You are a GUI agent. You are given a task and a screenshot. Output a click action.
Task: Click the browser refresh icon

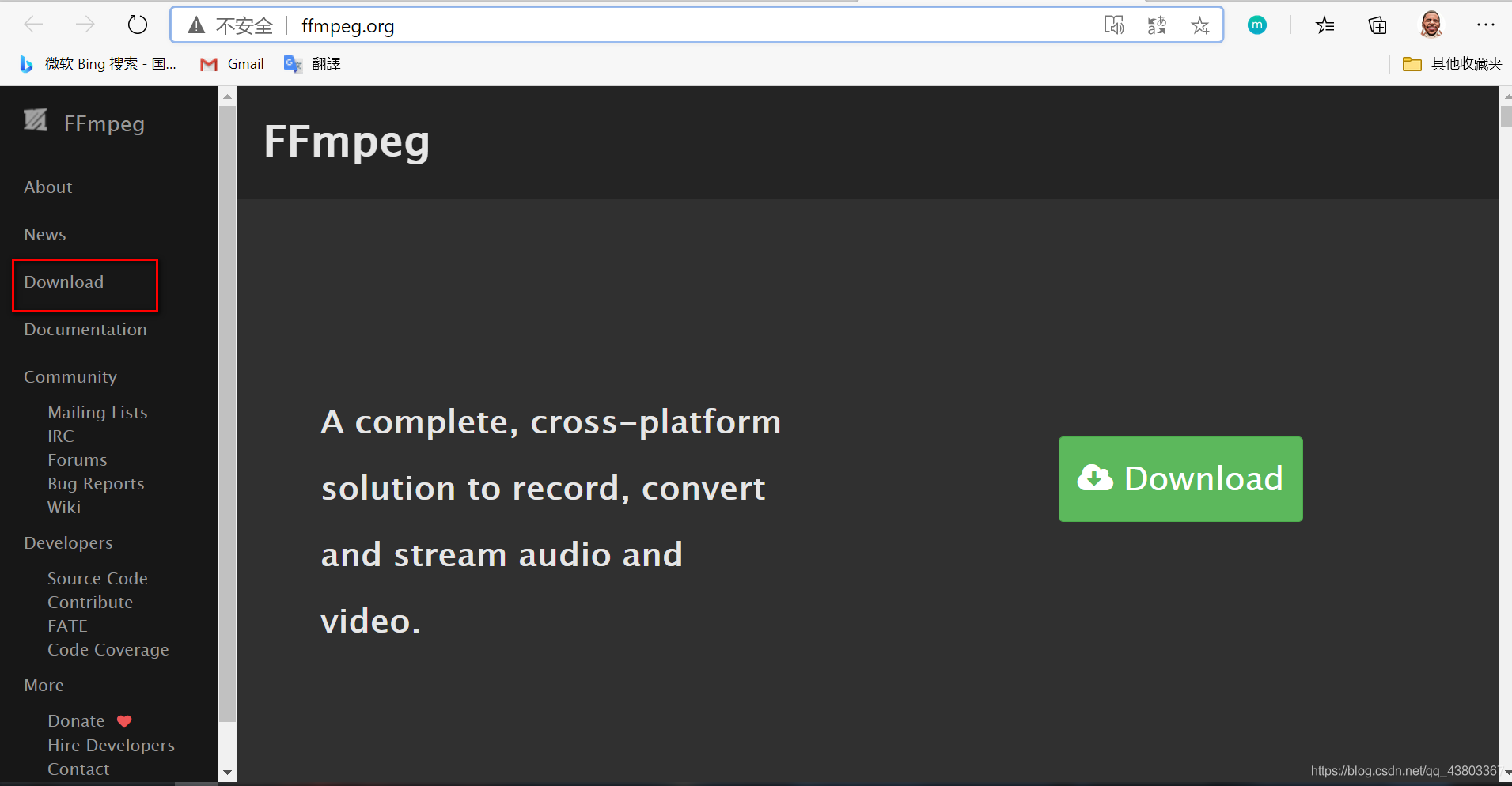[x=138, y=25]
